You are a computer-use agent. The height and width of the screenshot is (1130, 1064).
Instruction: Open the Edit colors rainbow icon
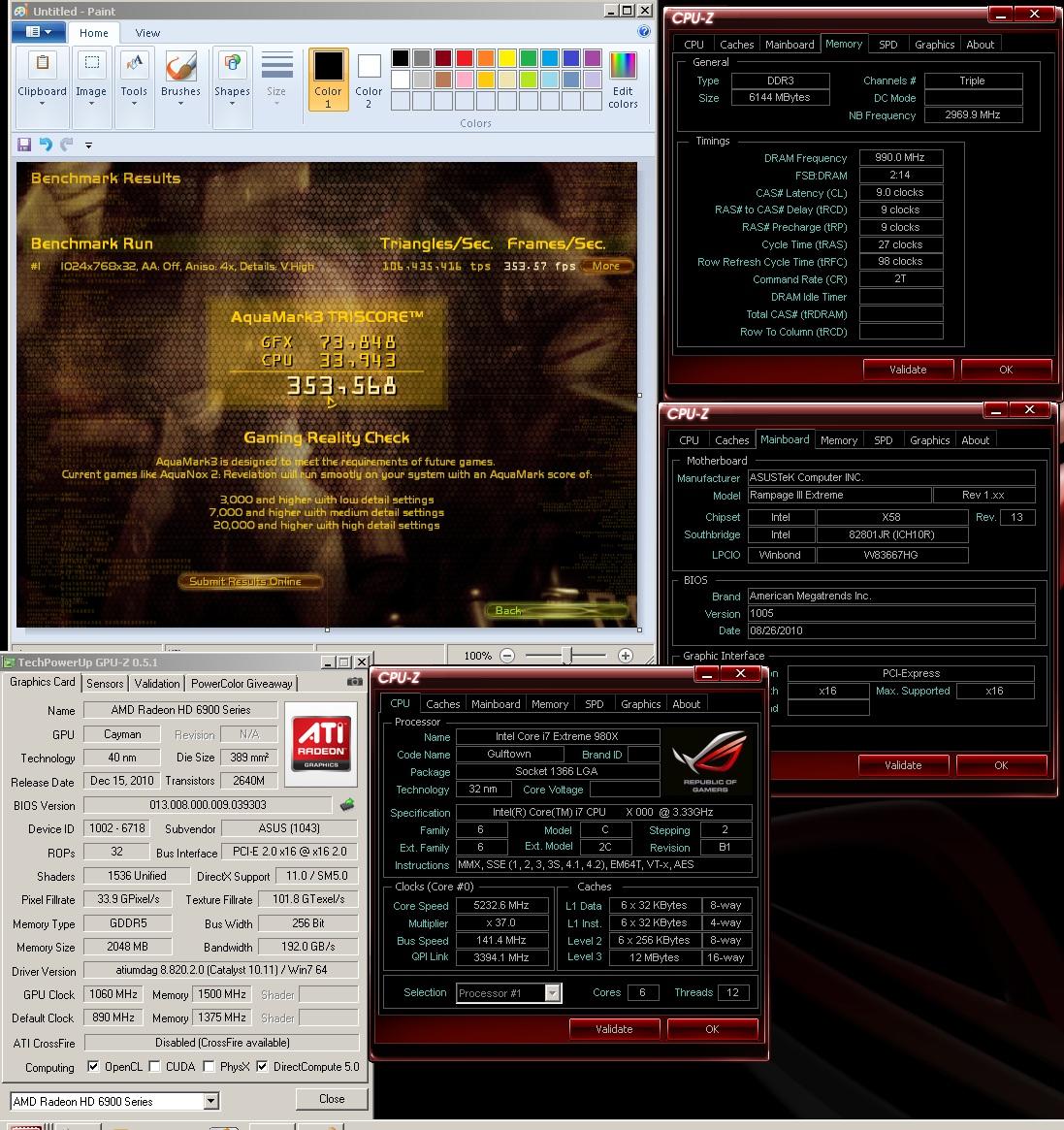point(623,65)
